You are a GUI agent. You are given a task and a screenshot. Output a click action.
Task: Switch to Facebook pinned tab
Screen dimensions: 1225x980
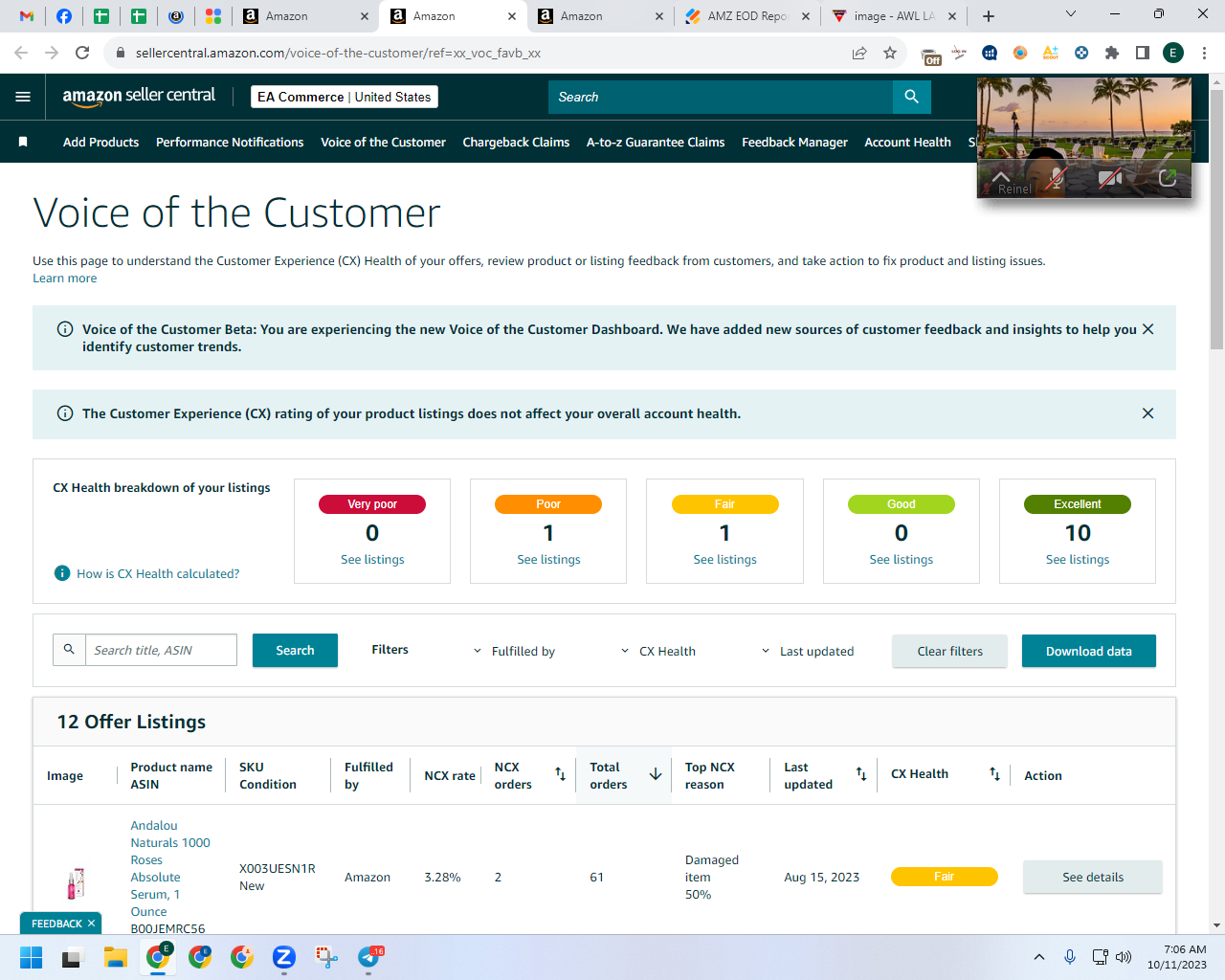point(64,16)
